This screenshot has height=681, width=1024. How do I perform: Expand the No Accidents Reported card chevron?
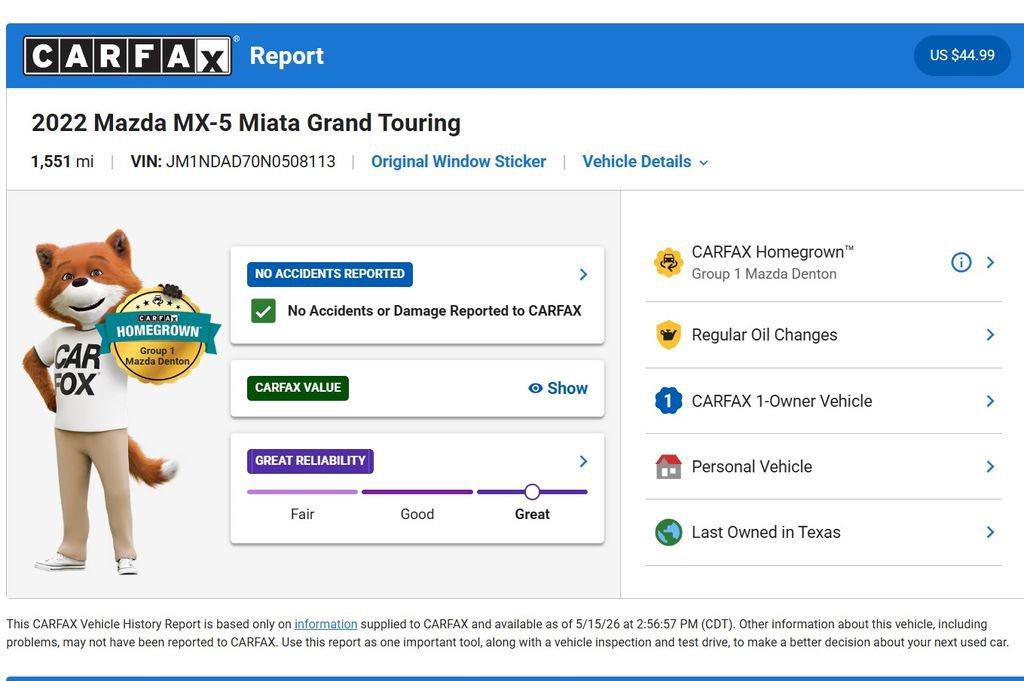pyautogui.click(x=583, y=274)
